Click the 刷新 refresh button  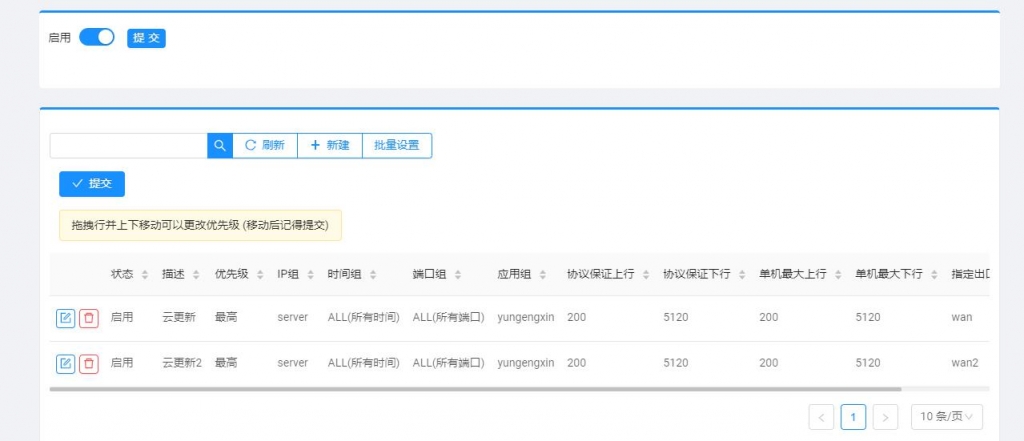[x=265, y=145]
